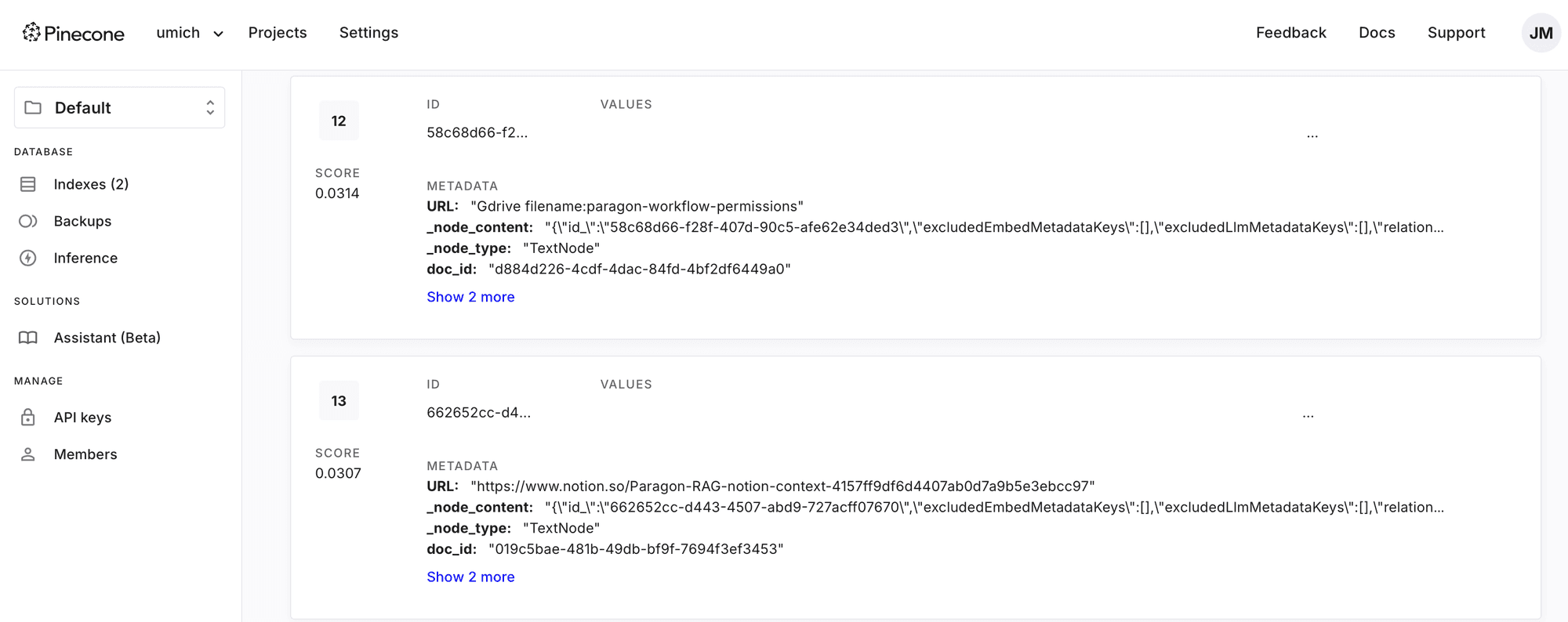Expand Show 2 more for record 13
Image resolution: width=1568 pixels, height=622 pixels.
(470, 577)
